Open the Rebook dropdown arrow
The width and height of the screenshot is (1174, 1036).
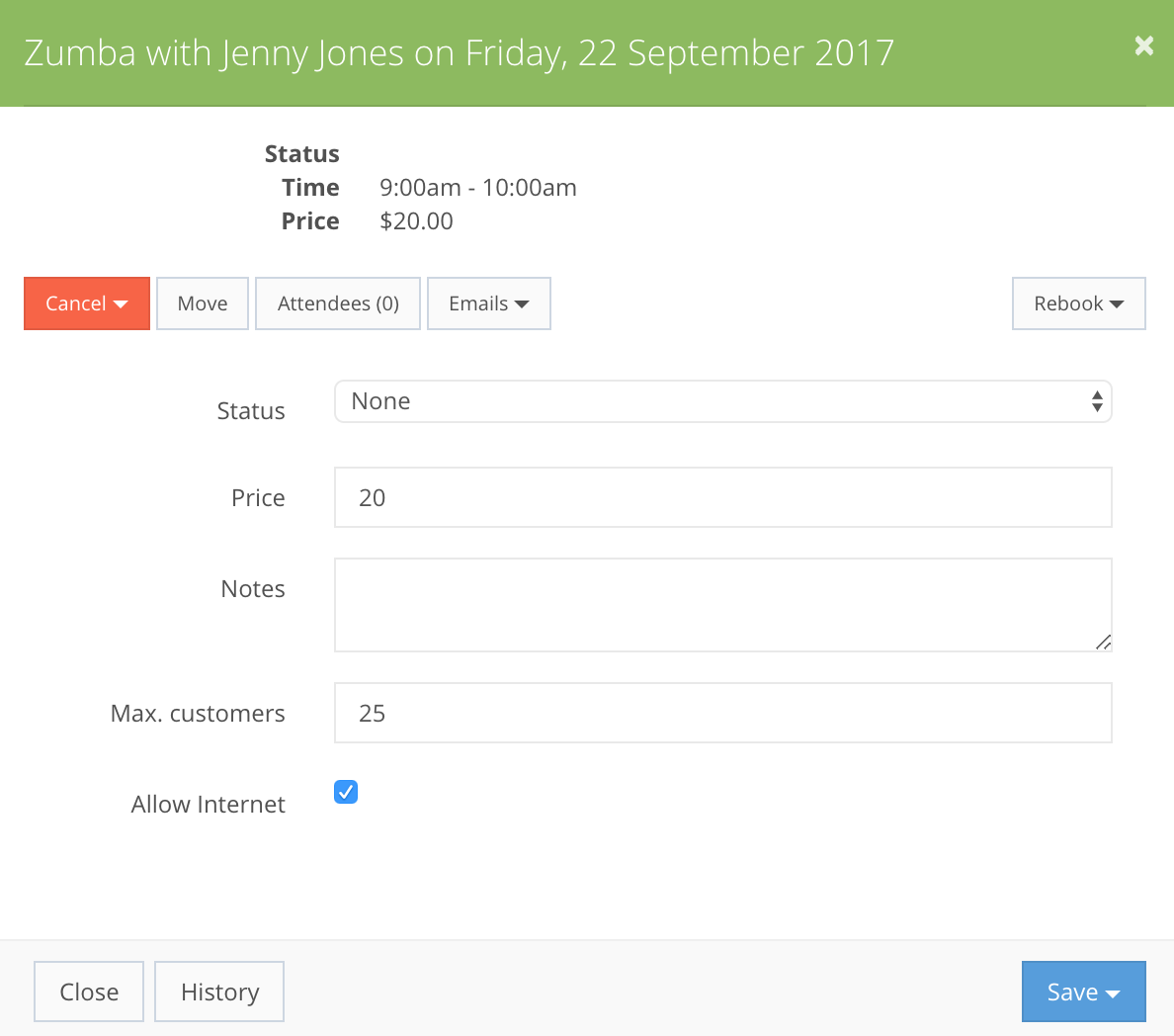click(x=1117, y=304)
